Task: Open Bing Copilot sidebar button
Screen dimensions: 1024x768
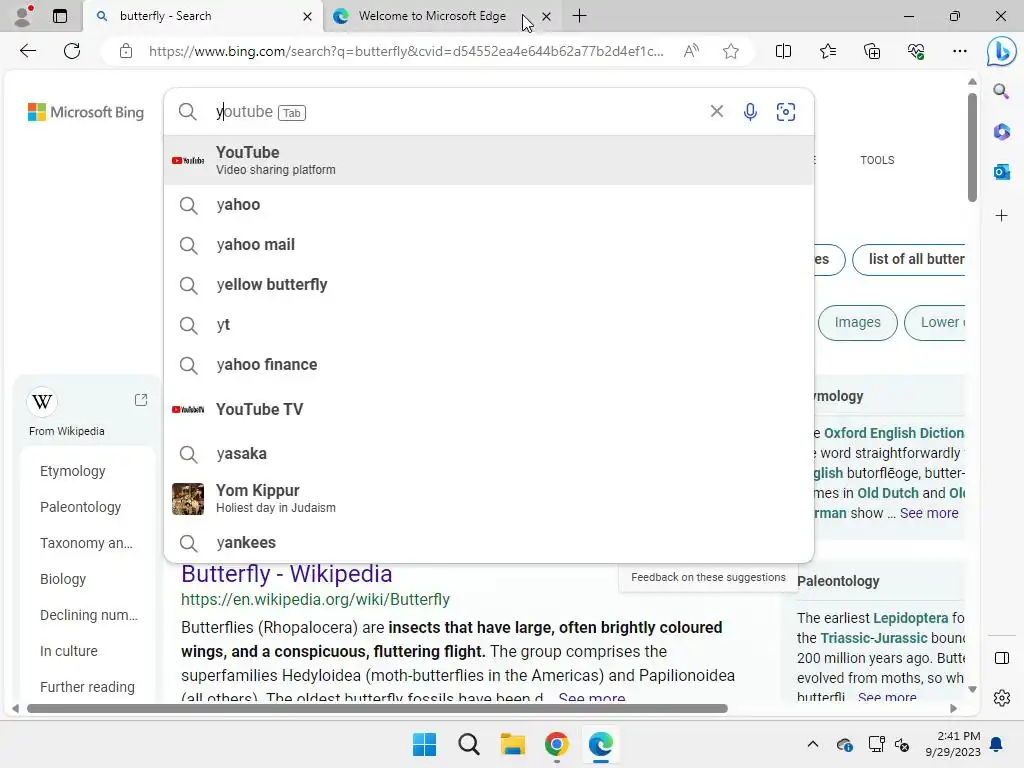Action: coord(1001,52)
